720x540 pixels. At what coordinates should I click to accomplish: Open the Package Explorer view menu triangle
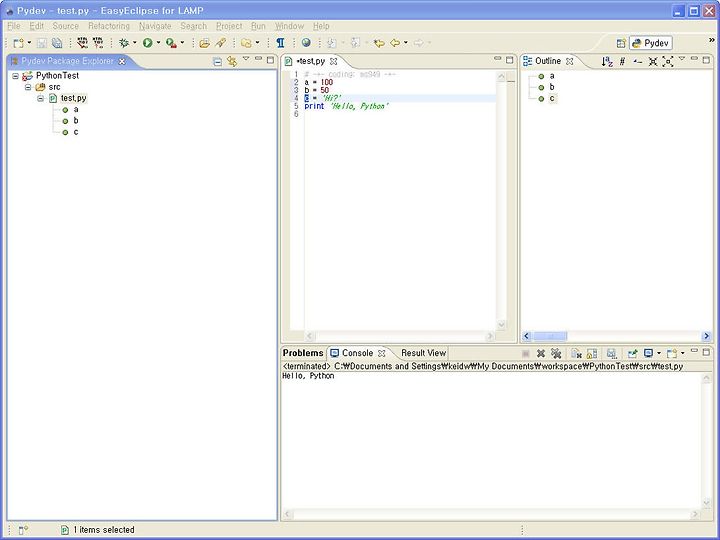(246, 59)
